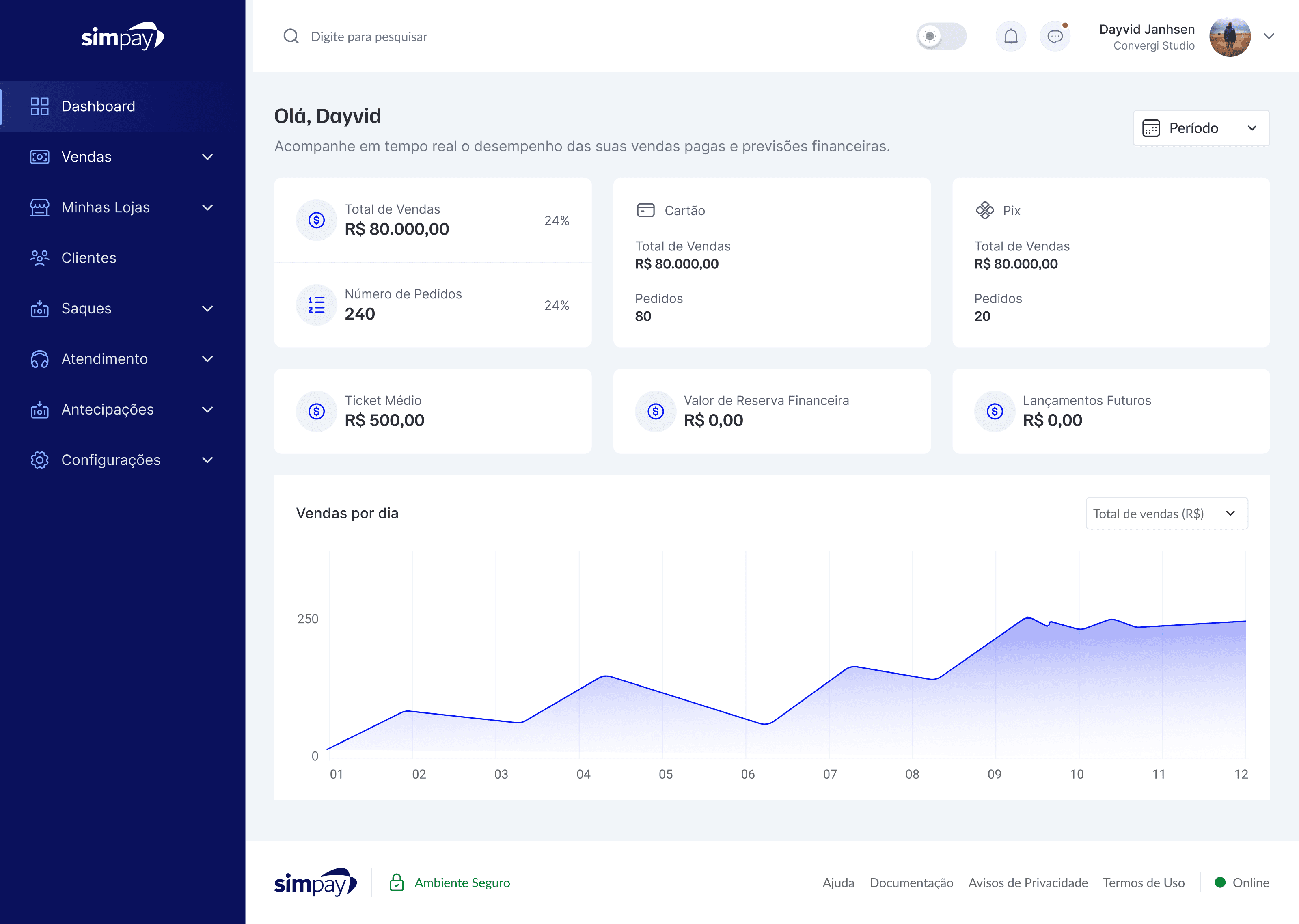Click the user avatar photo
Screen dimensions: 1299x924
[1230, 37]
